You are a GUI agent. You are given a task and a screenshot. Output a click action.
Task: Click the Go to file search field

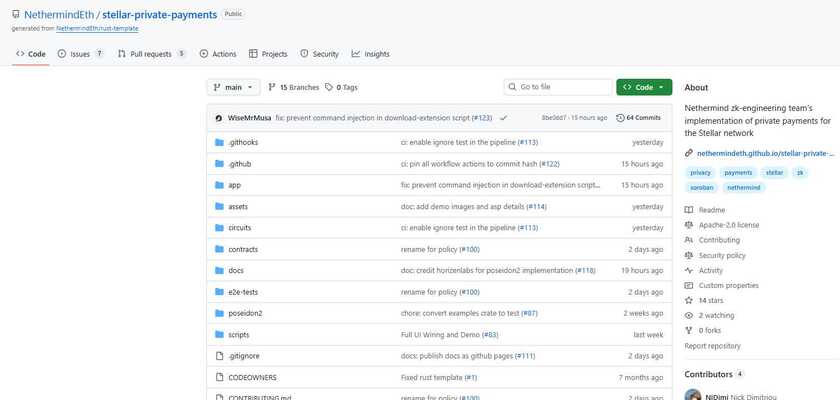558,87
